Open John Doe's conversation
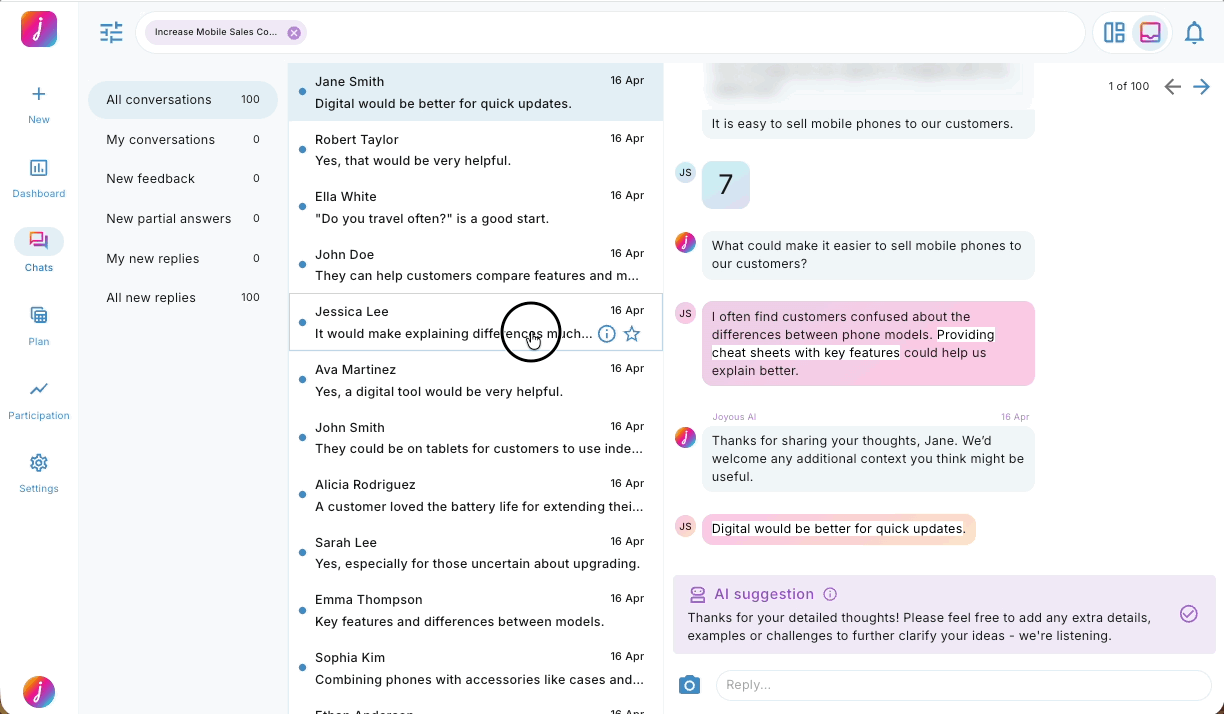Image resolution: width=1224 pixels, height=714 pixels. [450, 264]
